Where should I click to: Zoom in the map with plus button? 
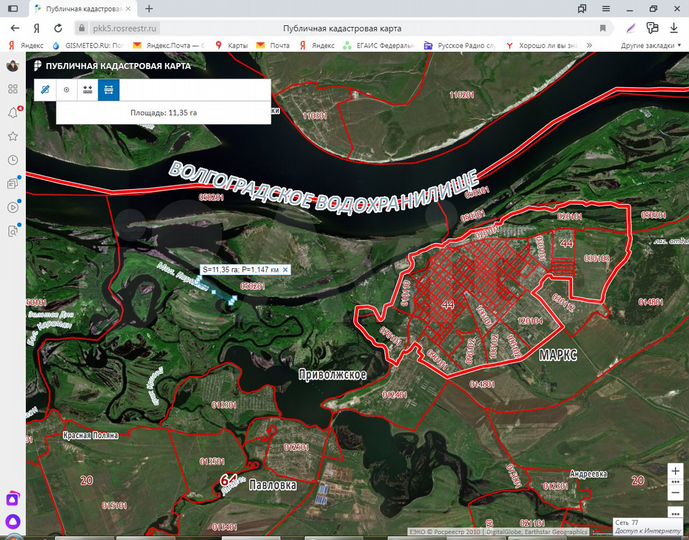coord(675,471)
